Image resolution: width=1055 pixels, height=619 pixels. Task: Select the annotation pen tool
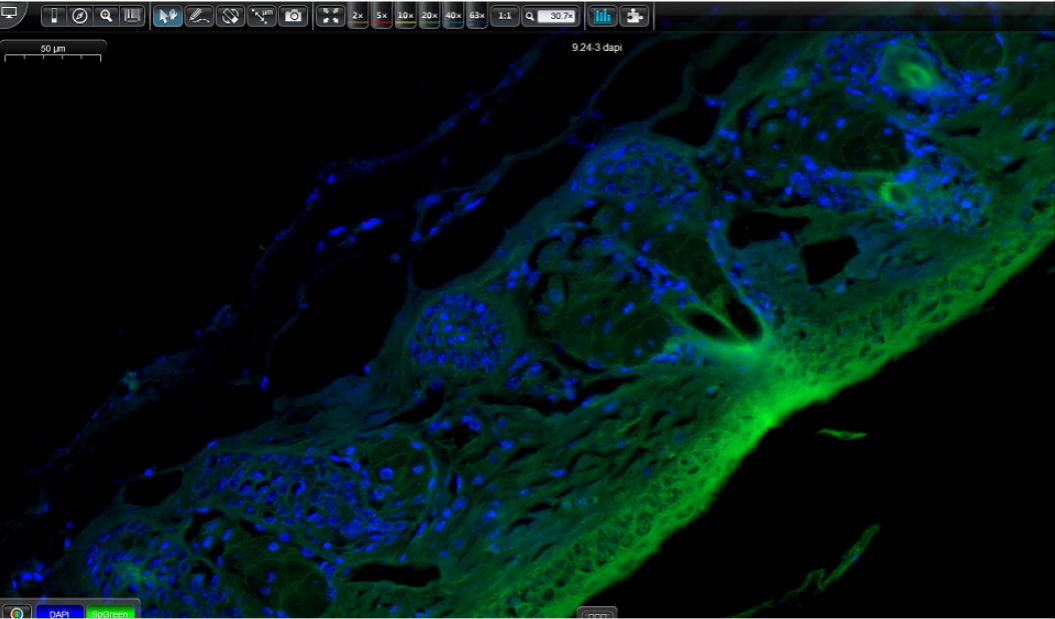[199, 16]
